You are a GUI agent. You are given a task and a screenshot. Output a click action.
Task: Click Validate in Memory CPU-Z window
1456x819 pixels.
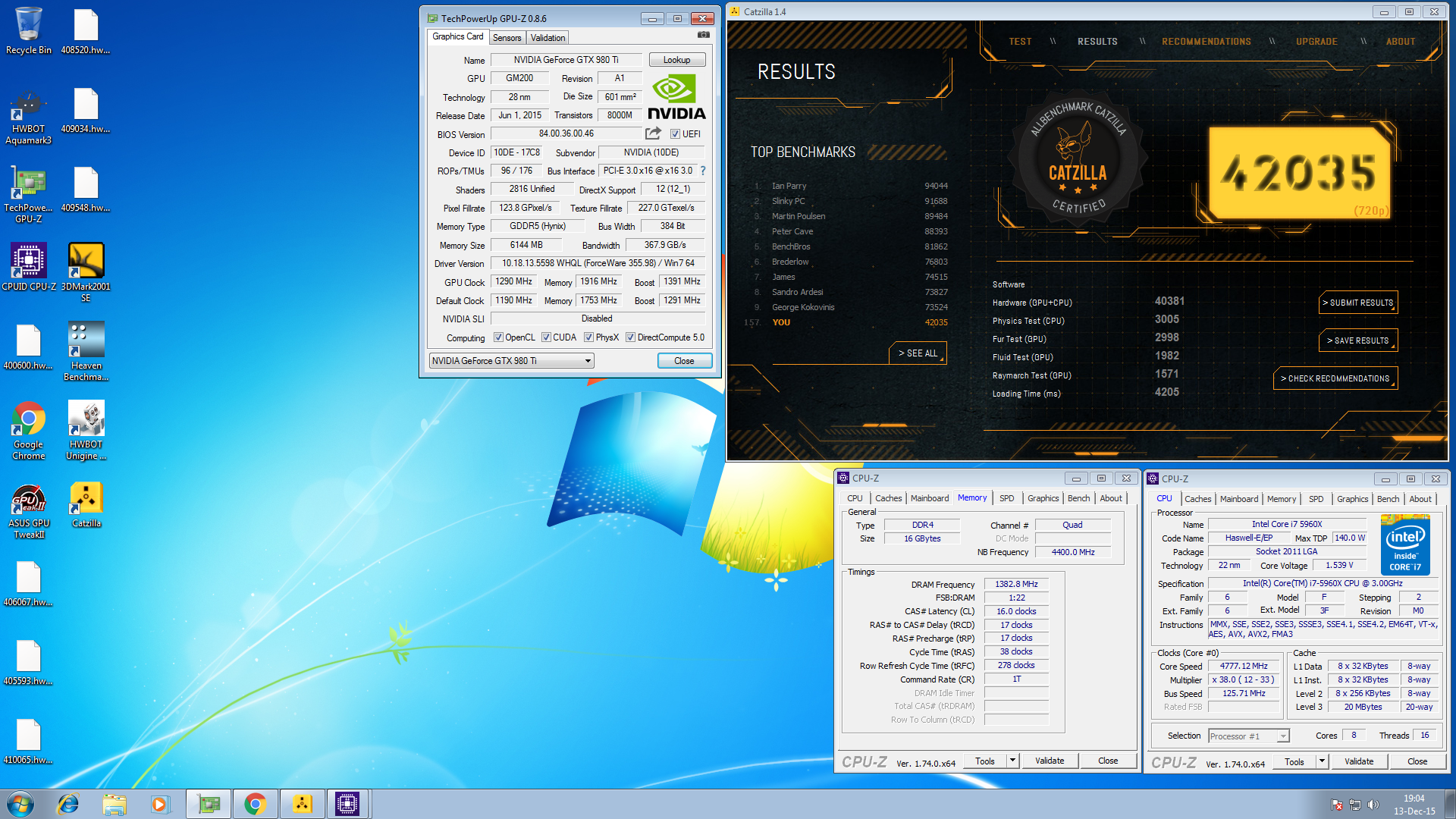[x=1050, y=761]
